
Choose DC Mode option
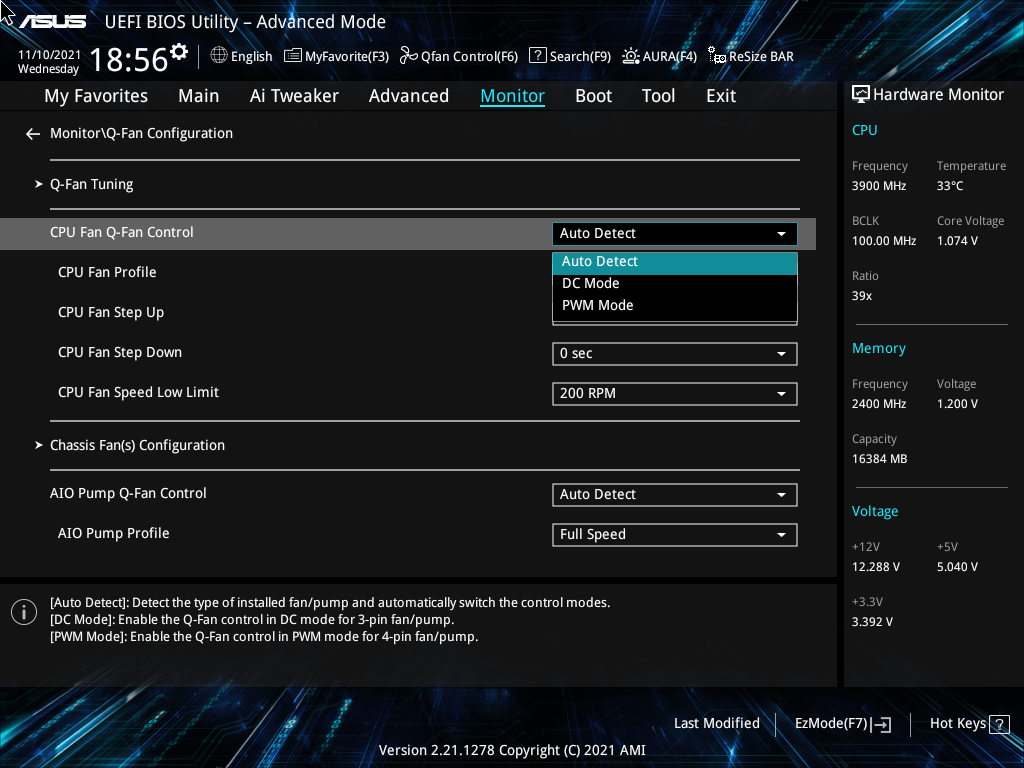click(675, 283)
